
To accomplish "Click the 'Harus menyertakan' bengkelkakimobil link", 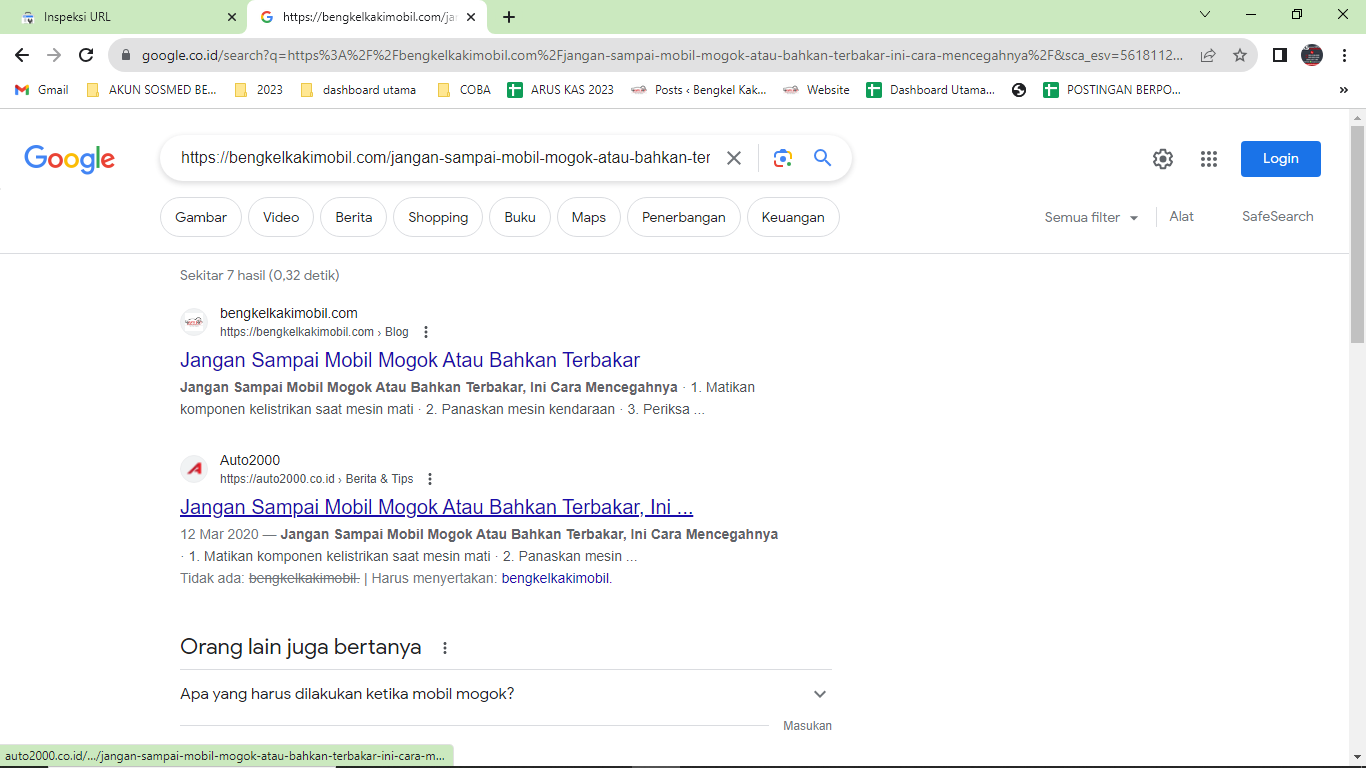I will [x=555, y=578].
